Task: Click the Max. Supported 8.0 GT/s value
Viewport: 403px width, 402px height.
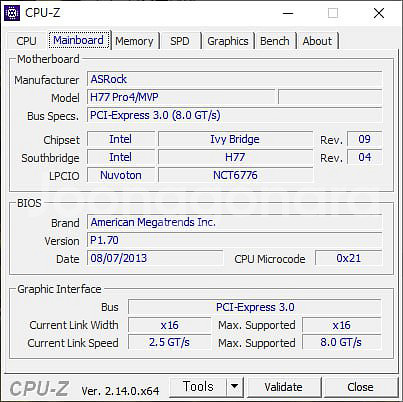Action: [x=342, y=343]
